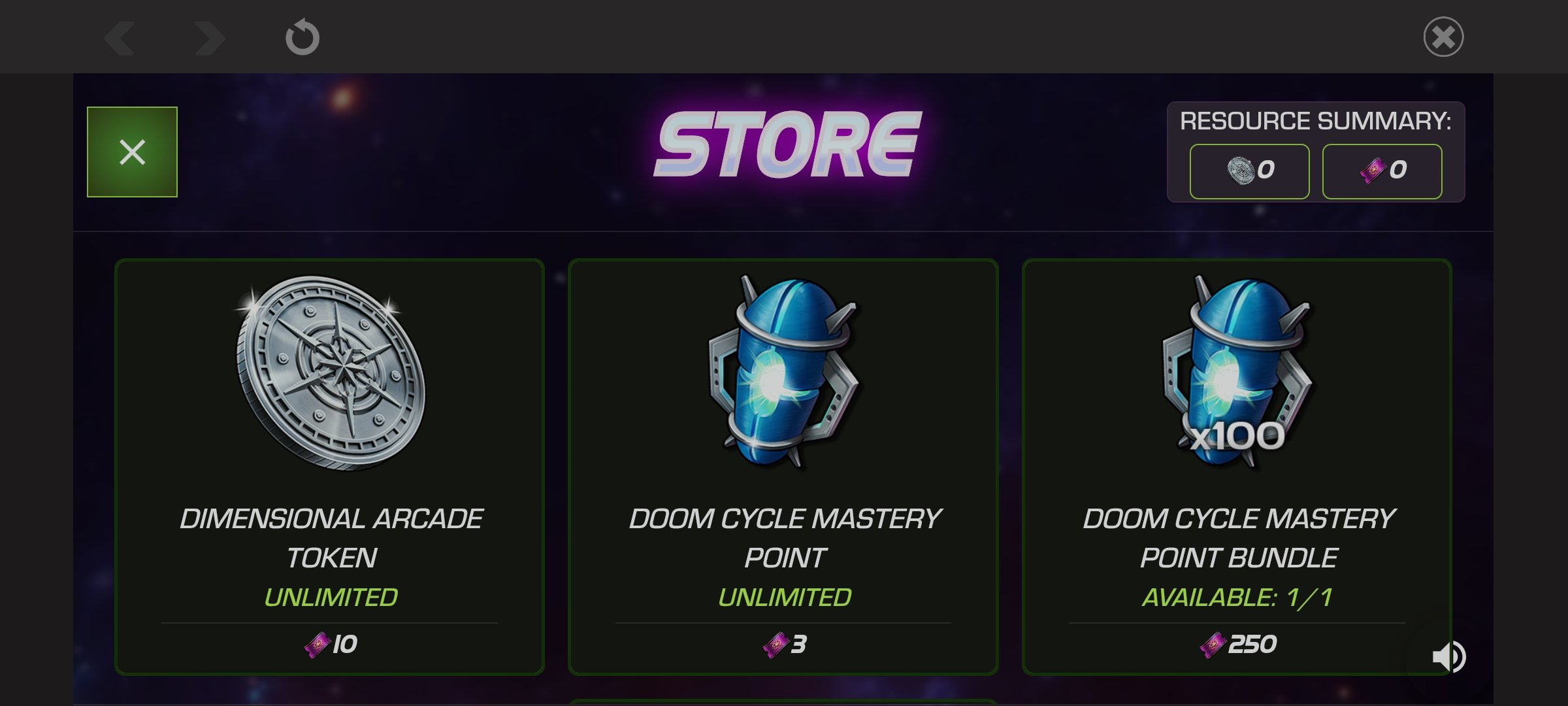Click the Available 1/1 bundle status
Image resolution: width=1568 pixels, height=706 pixels.
pos(1237,597)
